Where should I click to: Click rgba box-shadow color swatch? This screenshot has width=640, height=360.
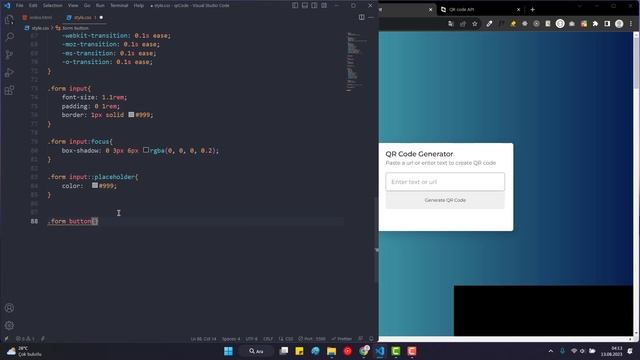[146, 150]
